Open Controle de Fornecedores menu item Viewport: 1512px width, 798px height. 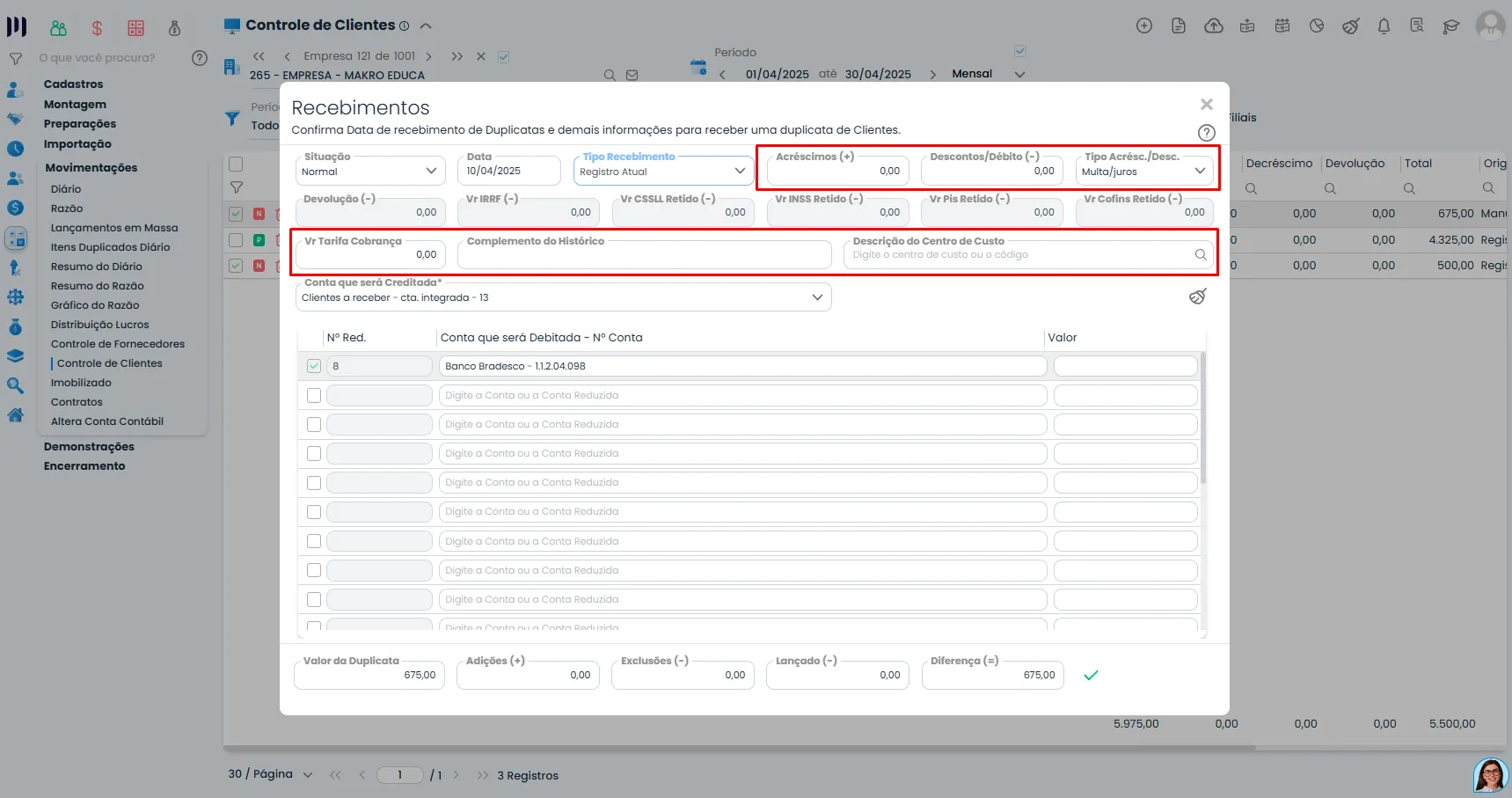[x=118, y=344]
